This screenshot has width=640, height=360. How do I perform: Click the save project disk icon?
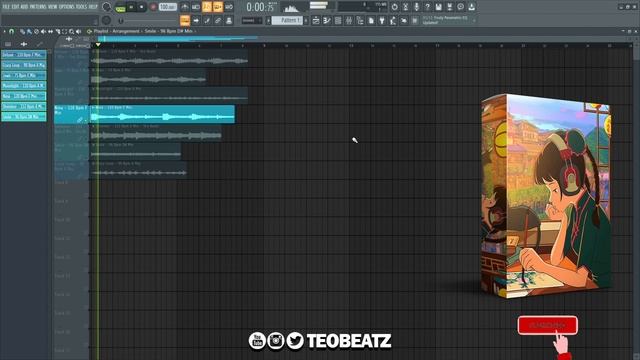coord(438,7)
